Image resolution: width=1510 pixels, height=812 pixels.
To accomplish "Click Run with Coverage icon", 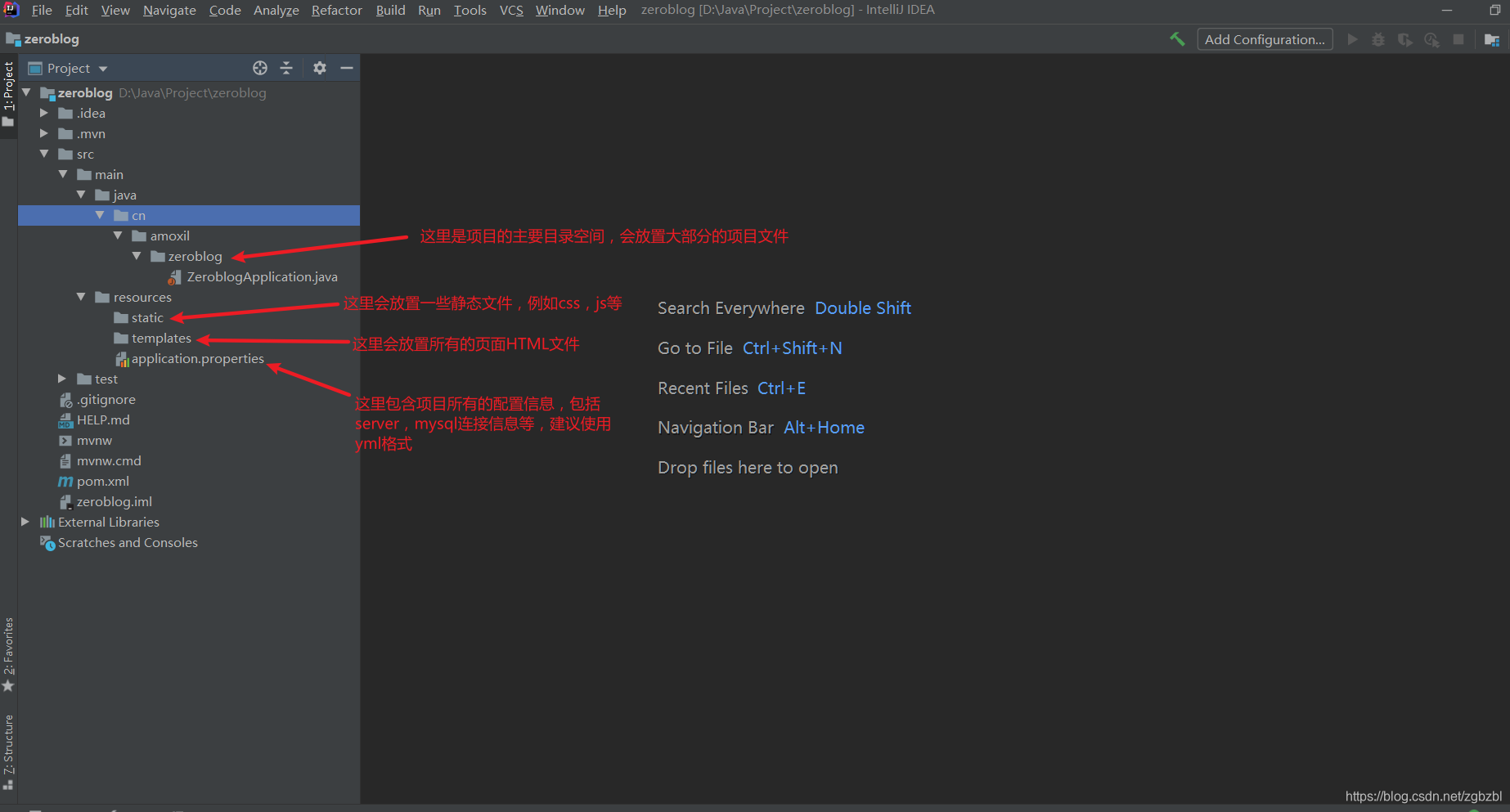I will [x=1404, y=39].
